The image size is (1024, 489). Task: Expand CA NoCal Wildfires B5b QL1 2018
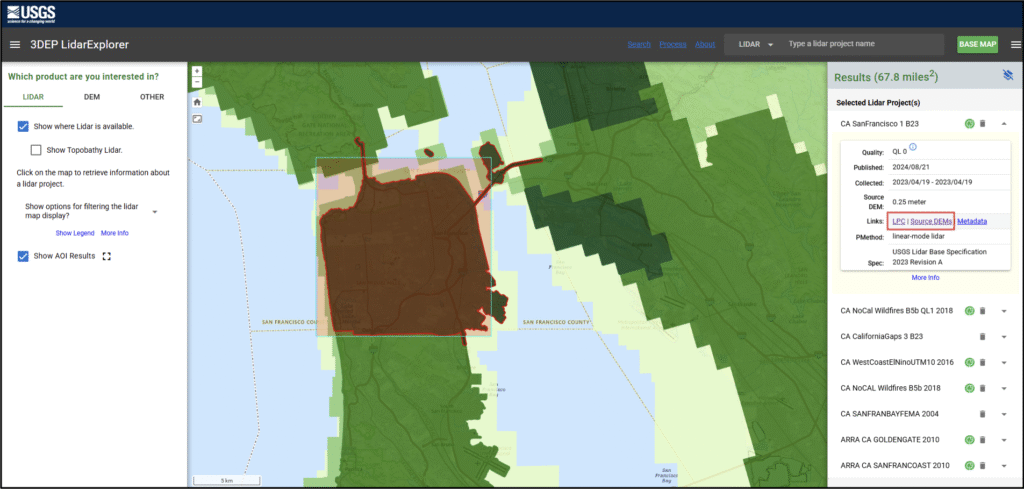coord(1004,311)
